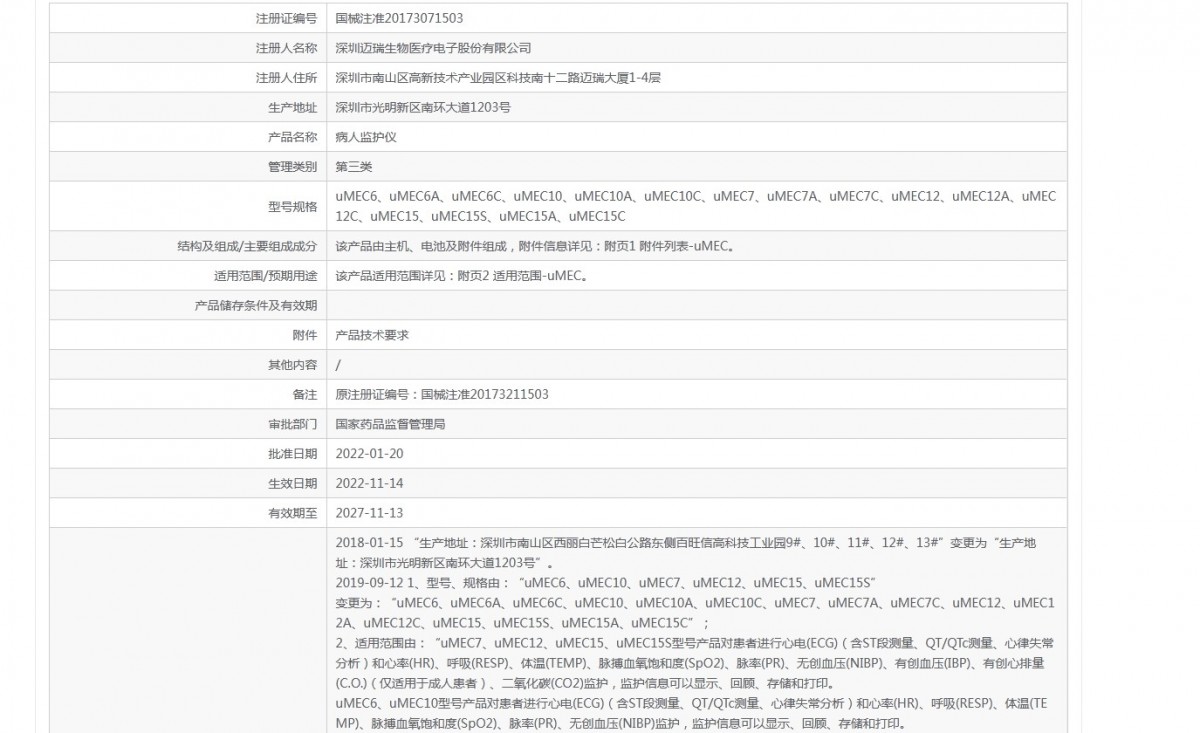Select the management class value "第三类"
Image resolution: width=1200 pixels, height=733 pixels.
[354, 167]
